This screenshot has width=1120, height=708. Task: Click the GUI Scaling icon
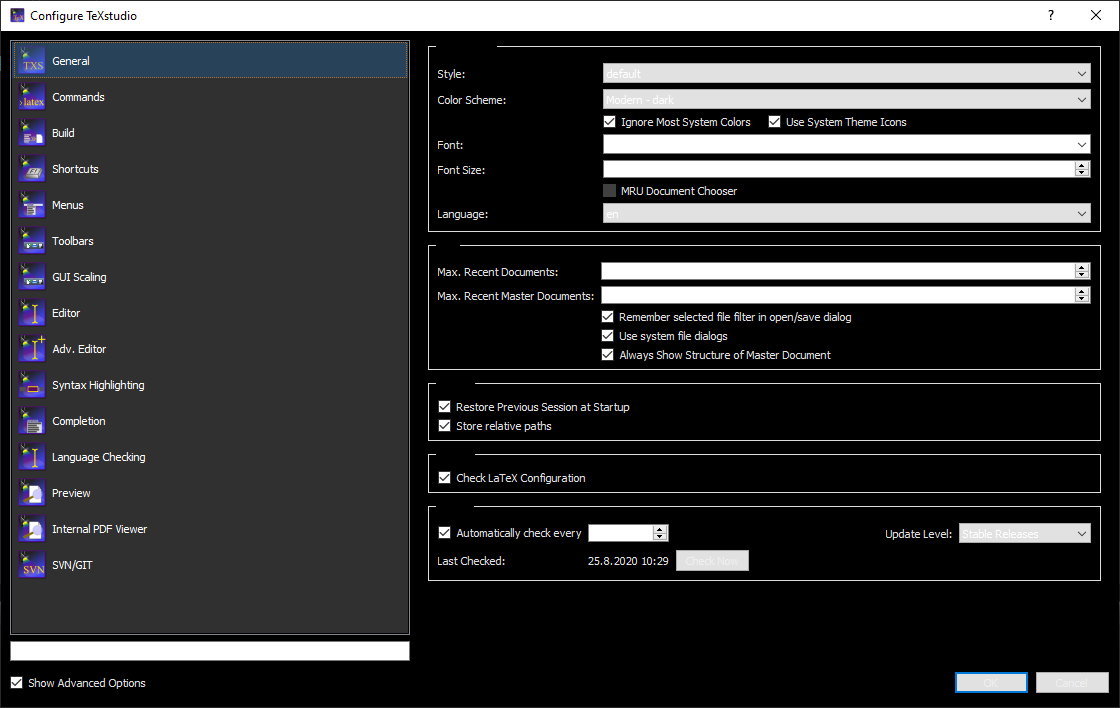tap(32, 277)
